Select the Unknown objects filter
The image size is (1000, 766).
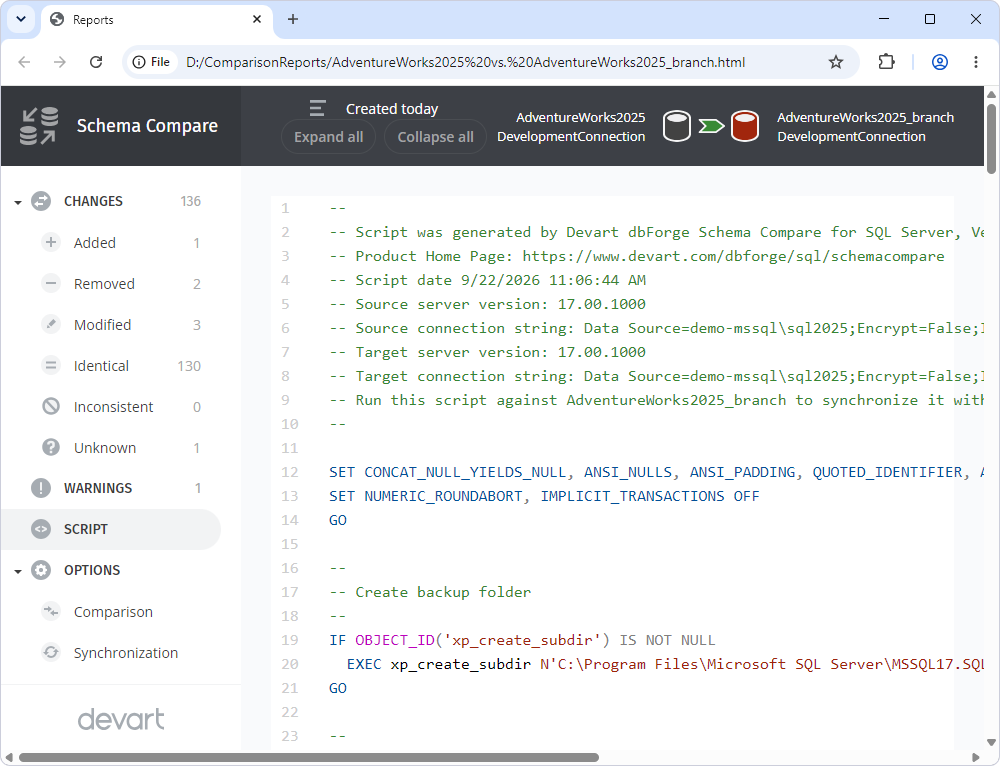(x=121, y=448)
